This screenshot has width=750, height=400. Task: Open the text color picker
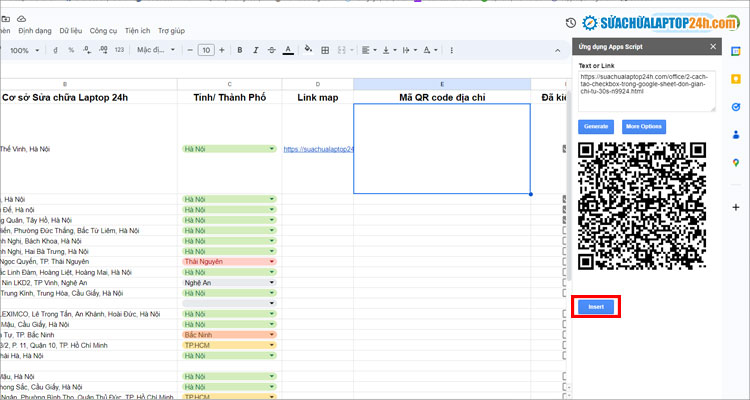(288, 50)
